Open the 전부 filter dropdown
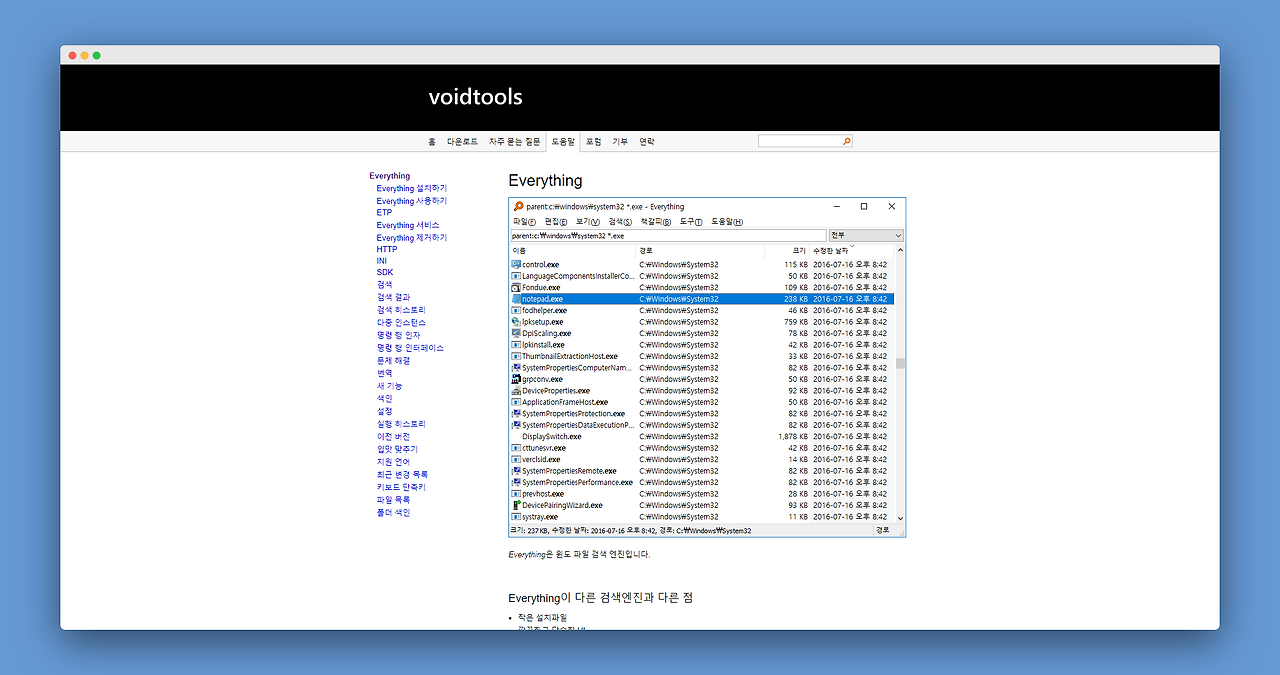 point(866,235)
